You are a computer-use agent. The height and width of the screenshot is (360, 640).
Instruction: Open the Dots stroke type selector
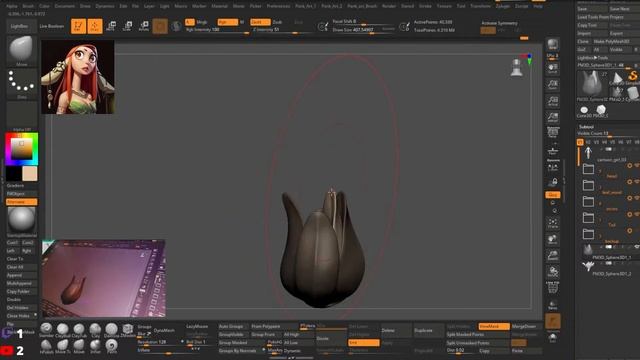[22, 84]
